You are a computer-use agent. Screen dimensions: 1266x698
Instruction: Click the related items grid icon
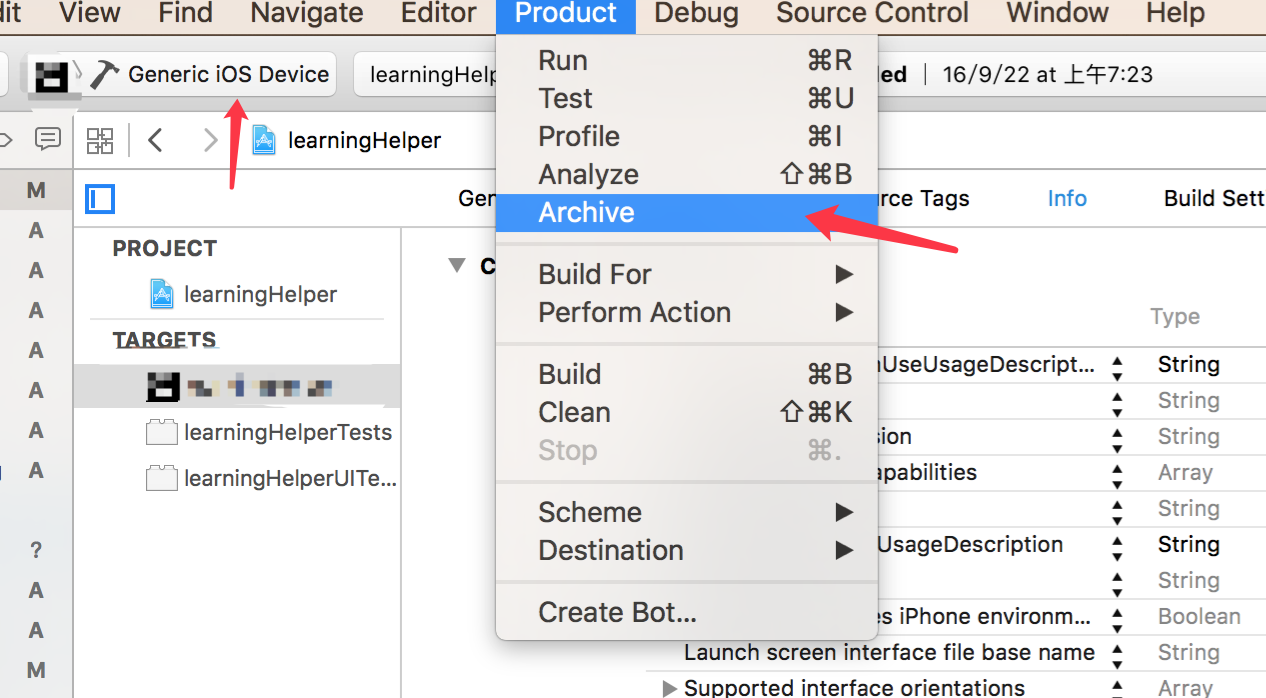(100, 140)
